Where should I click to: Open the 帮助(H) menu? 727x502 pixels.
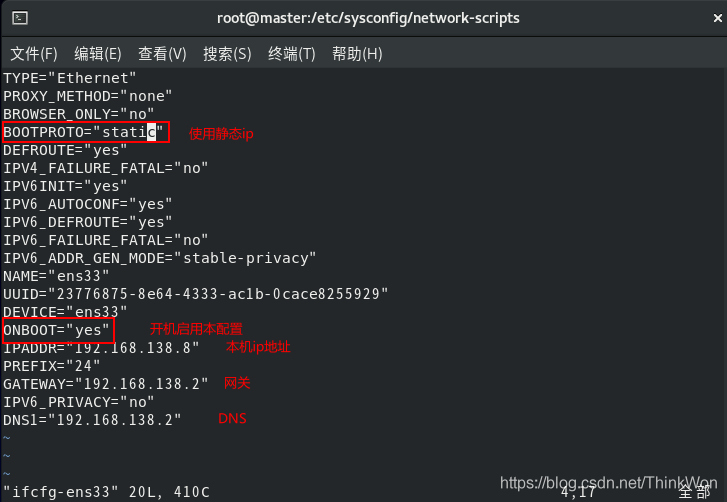[x=357, y=53]
